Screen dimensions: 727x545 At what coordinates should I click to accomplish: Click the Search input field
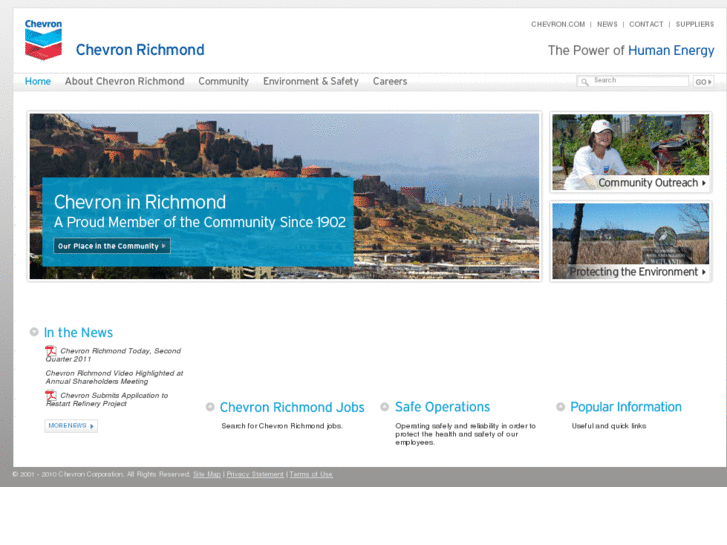(632, 81)
